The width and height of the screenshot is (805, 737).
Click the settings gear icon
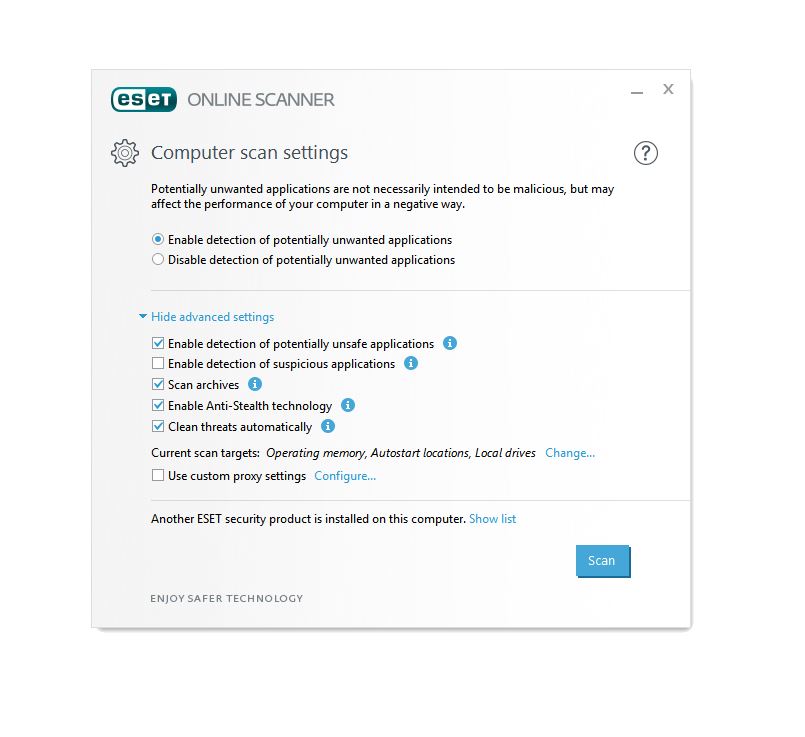(124, 153)
